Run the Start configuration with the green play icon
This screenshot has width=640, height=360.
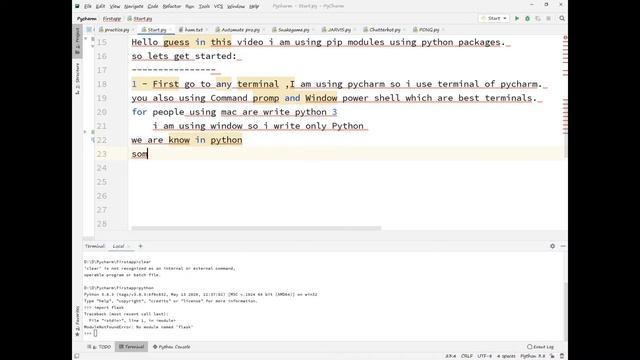[517, 18]
